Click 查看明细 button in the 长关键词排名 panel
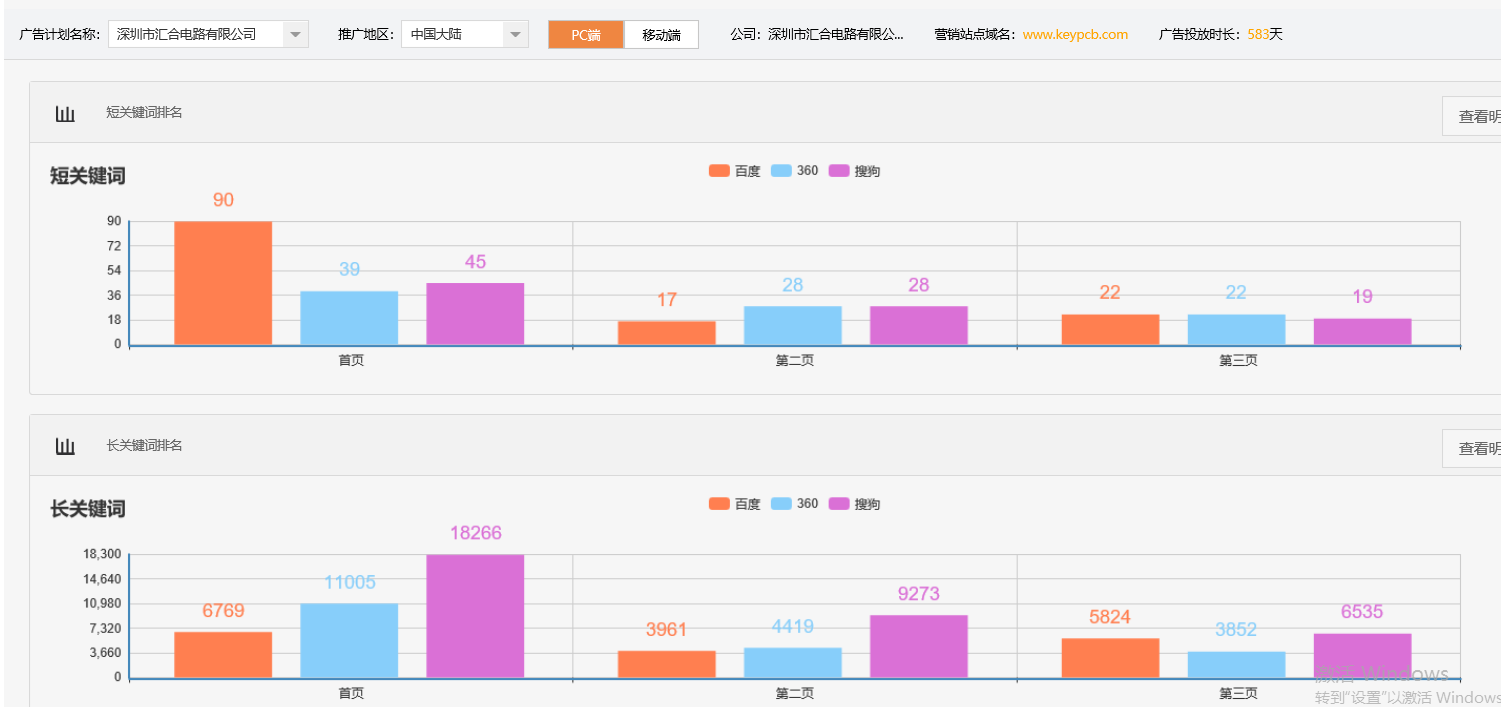The width and height of the screenshot is (1501, 707). point(1475,449)
